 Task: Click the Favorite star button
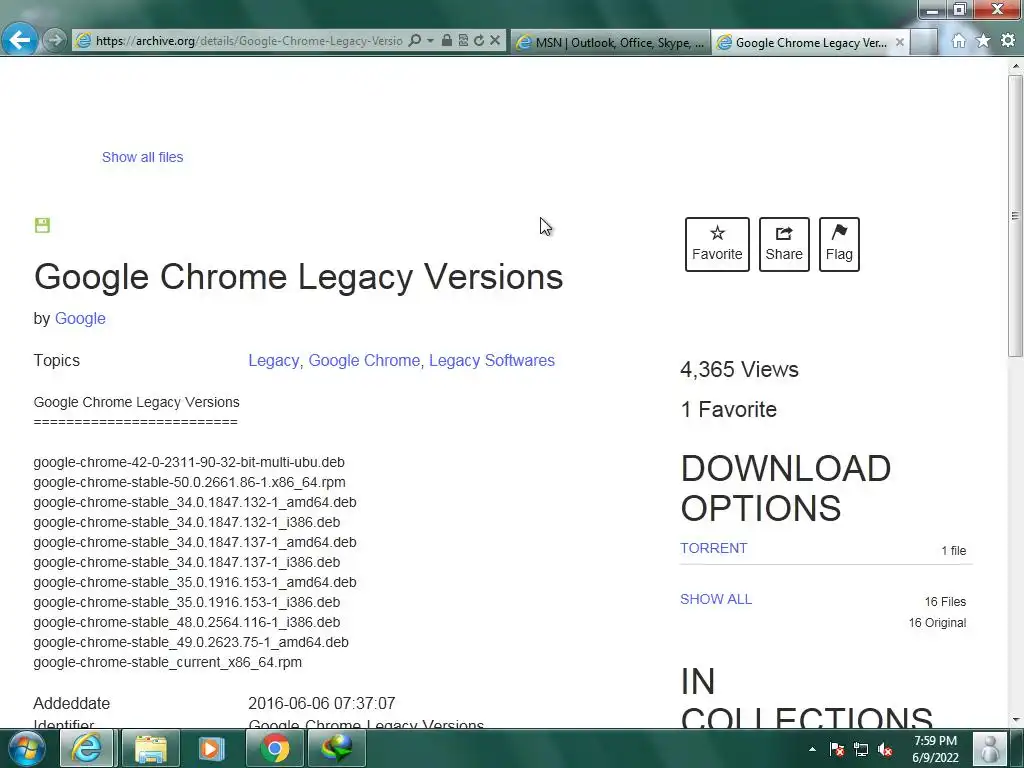tap(717, 244)
